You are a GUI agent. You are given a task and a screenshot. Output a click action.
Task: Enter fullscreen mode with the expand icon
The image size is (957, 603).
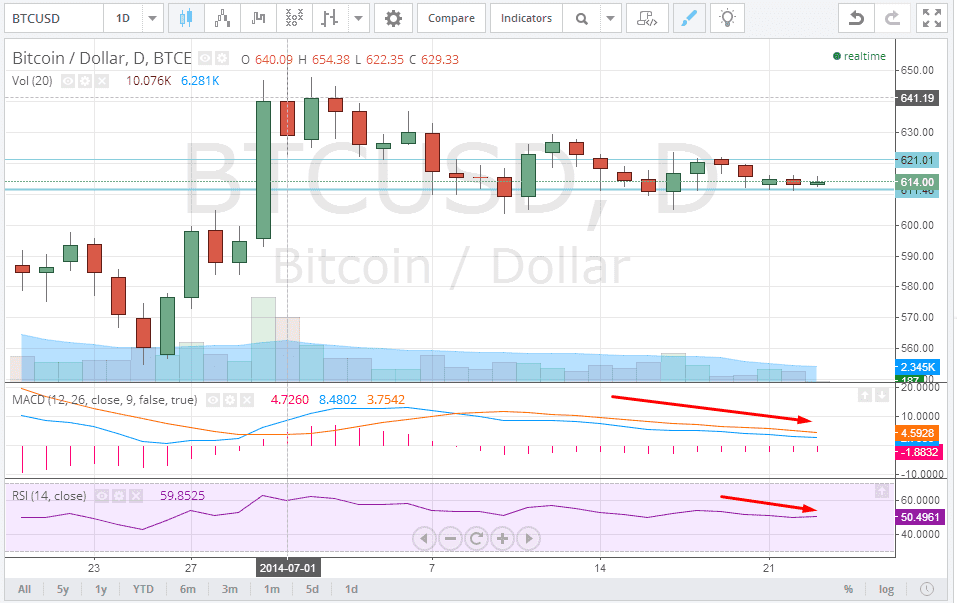[x=931, y=18]
